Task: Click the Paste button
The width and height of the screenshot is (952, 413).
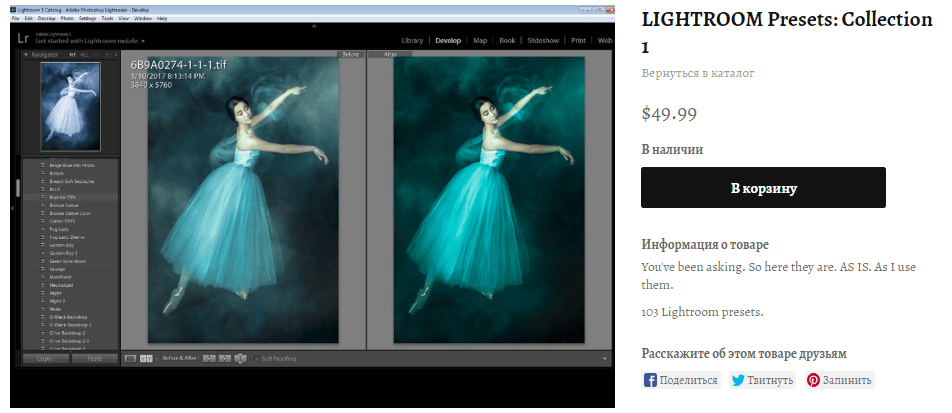Action: pos(95,358)
